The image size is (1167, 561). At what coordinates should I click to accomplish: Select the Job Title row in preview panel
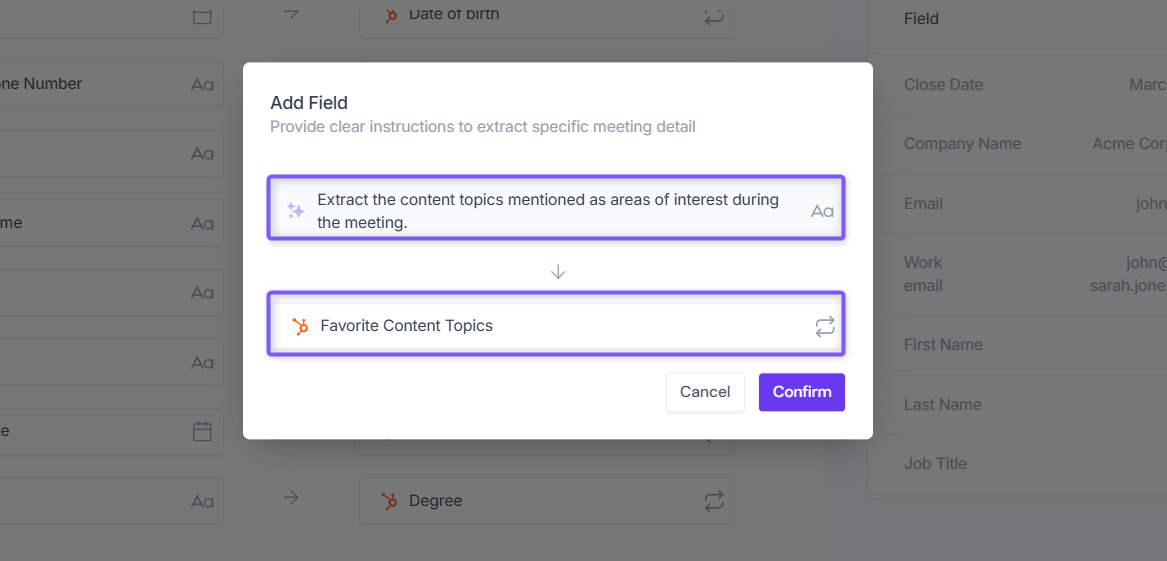(1017, 464)
